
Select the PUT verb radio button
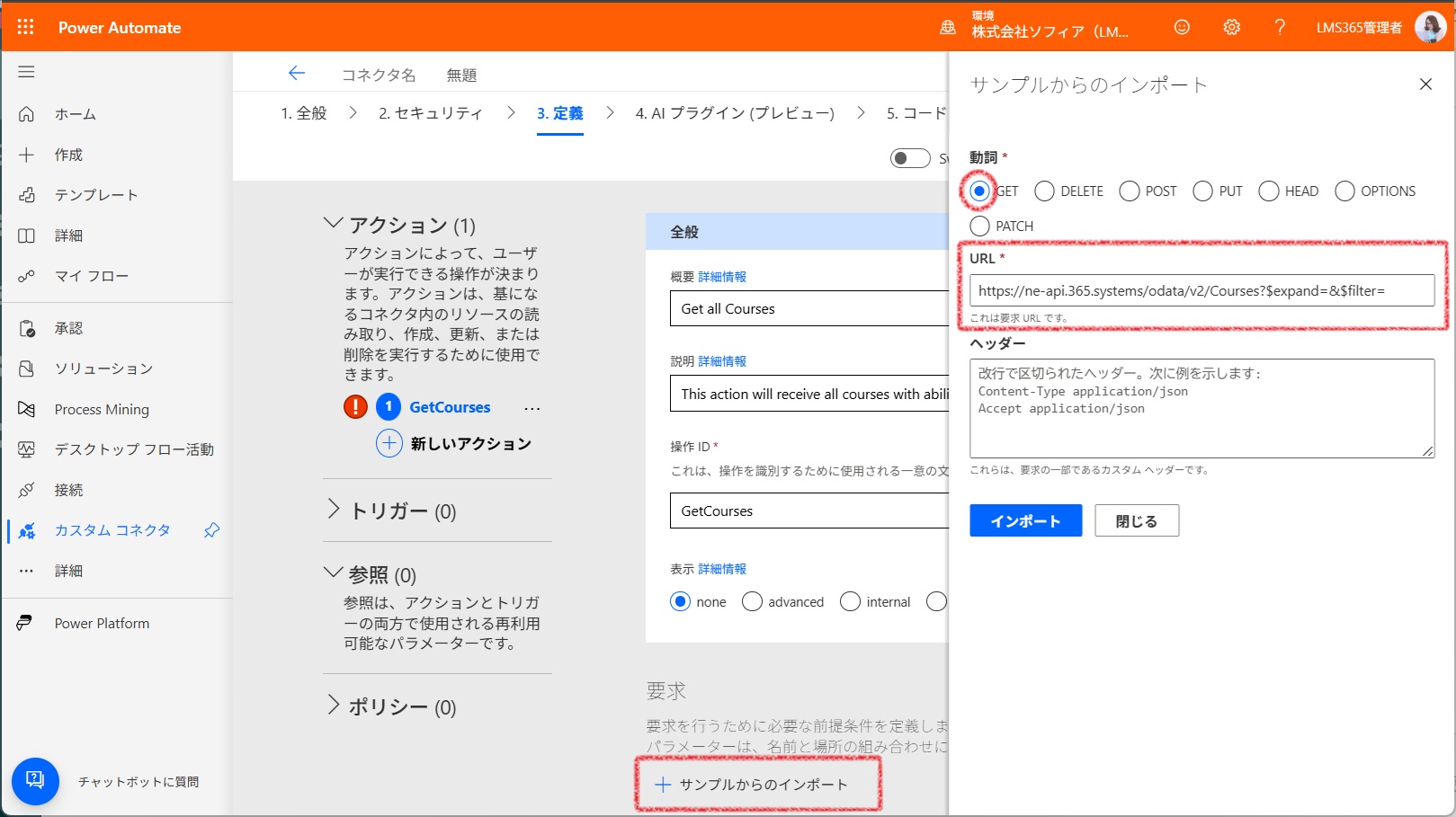(x=1202, y=191)
